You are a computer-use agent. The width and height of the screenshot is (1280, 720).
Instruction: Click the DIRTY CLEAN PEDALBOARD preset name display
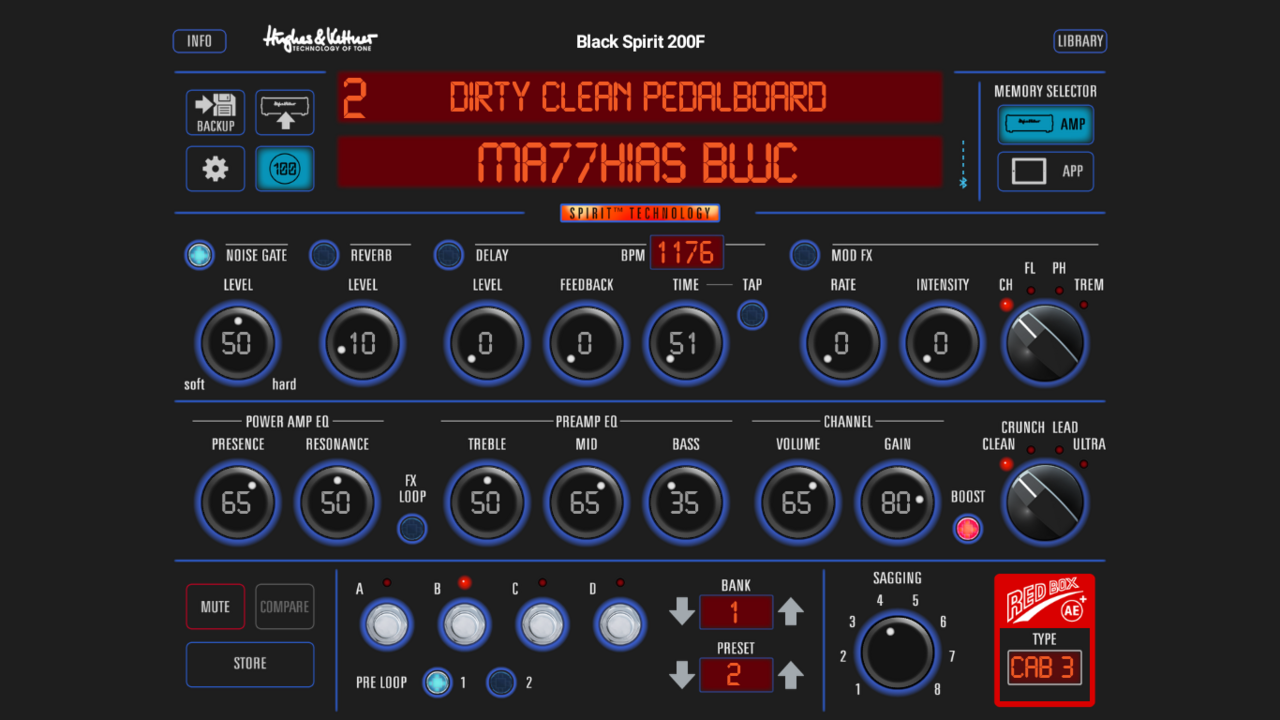click(x=640, y=97)
